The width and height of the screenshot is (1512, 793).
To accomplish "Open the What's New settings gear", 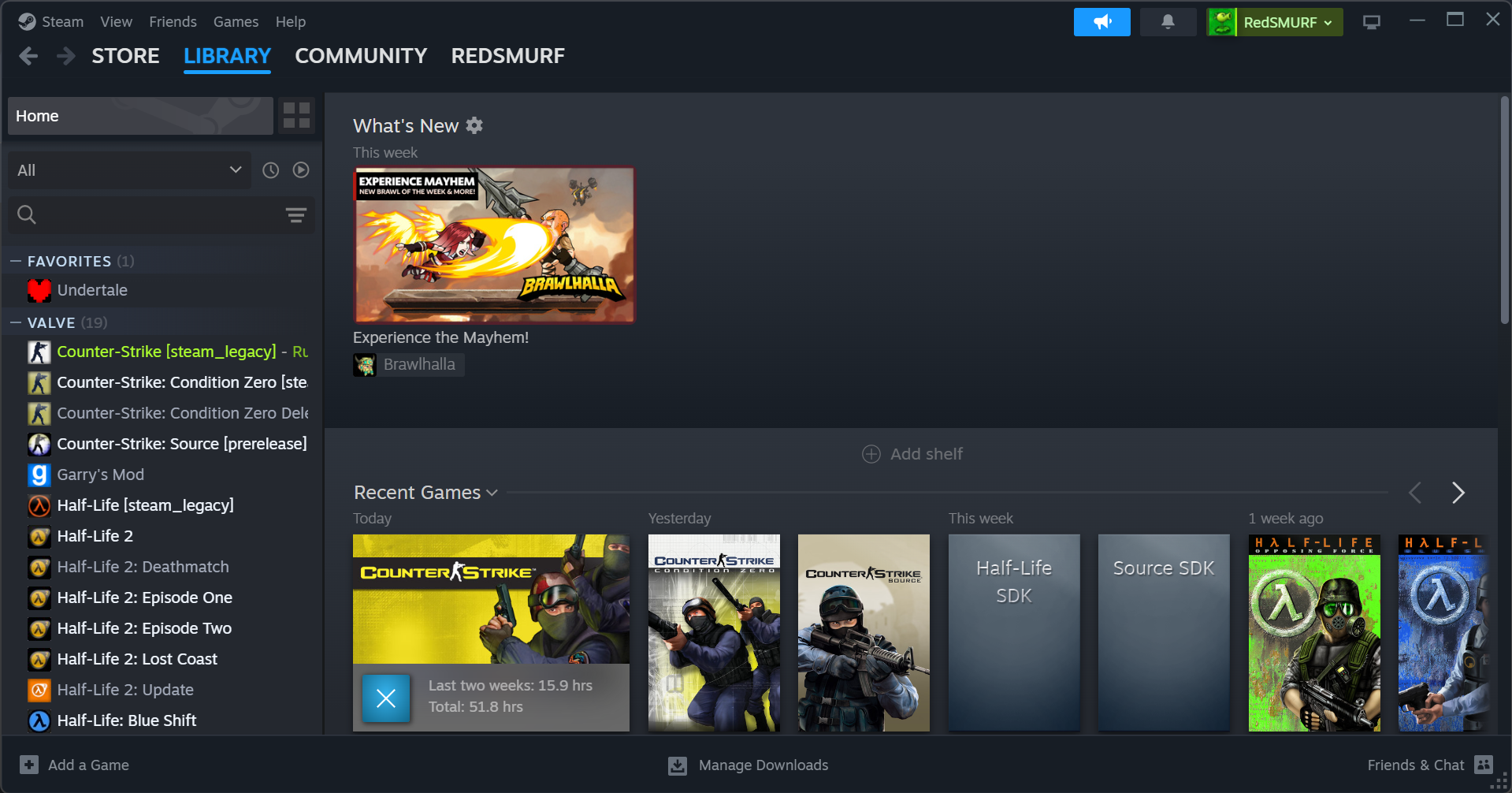I will click(474, 125).
